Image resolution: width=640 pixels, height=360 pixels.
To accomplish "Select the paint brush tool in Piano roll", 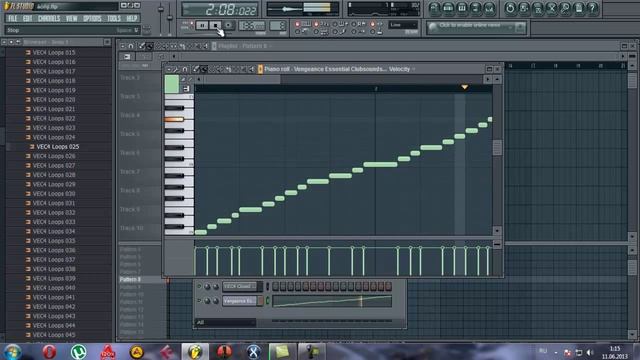I will click(x=204, y=69).
